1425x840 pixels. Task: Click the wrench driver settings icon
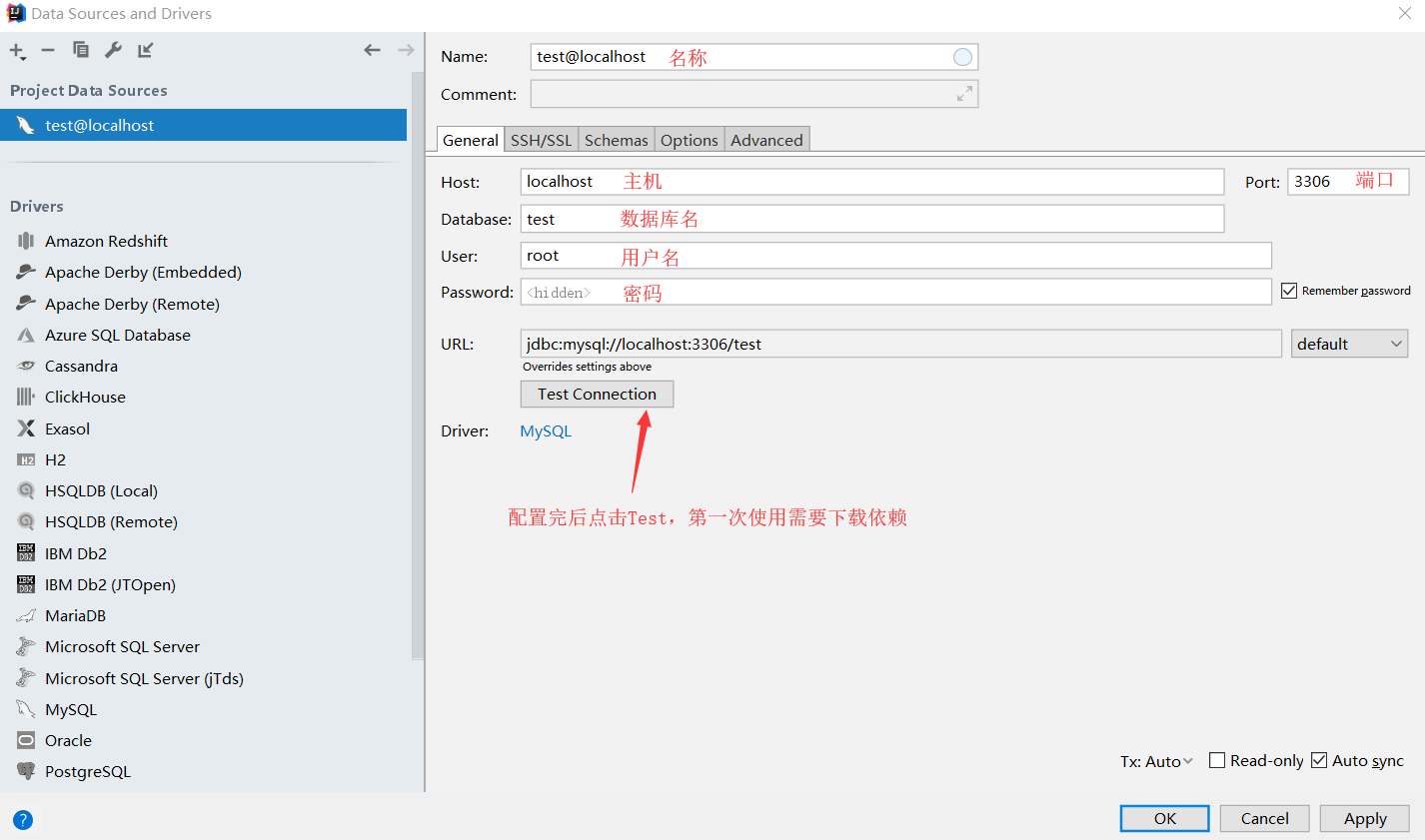[113, 50]
